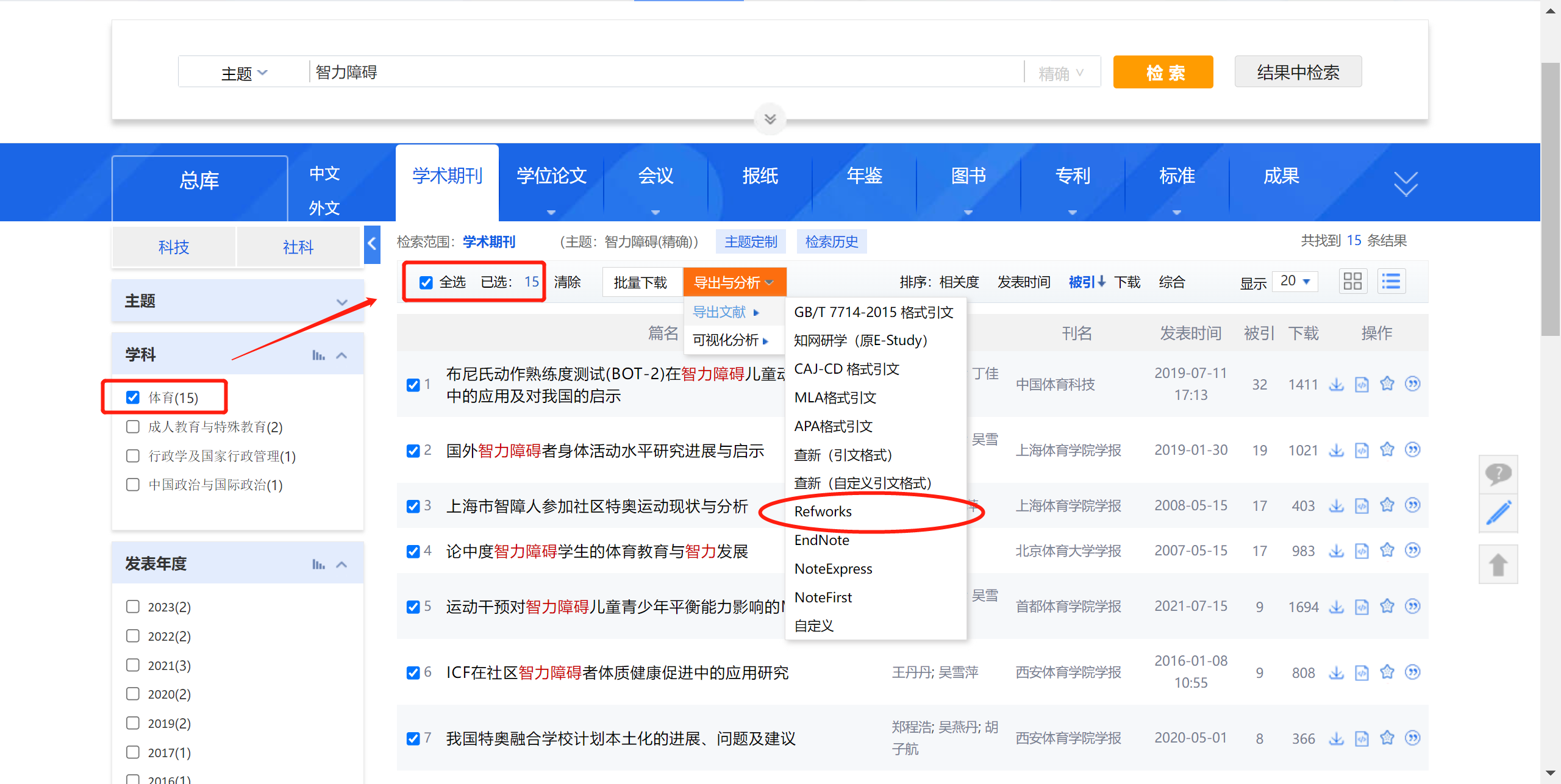Open HTML reading view for result 2
Screen dimensions: 1561x784
click(x=1362, y=450)
